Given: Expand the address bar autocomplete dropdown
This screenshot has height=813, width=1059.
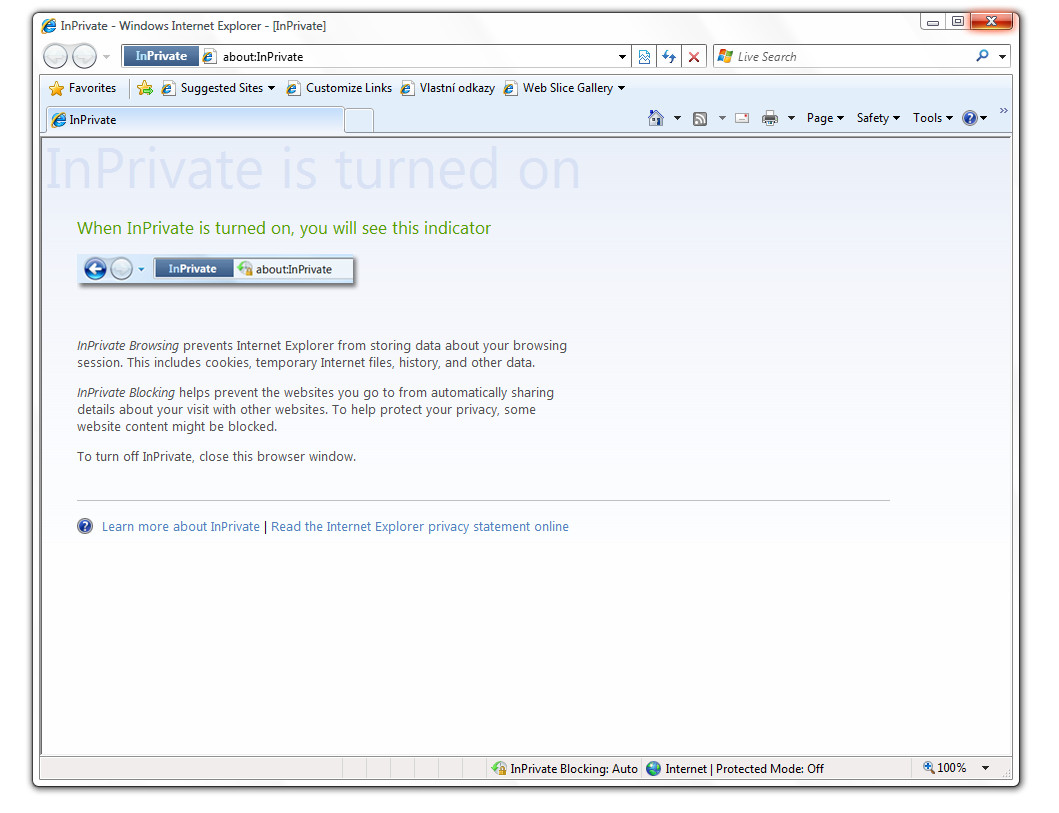Looking at the screenshot, I should pyautogui.click(x=622, y=57).
